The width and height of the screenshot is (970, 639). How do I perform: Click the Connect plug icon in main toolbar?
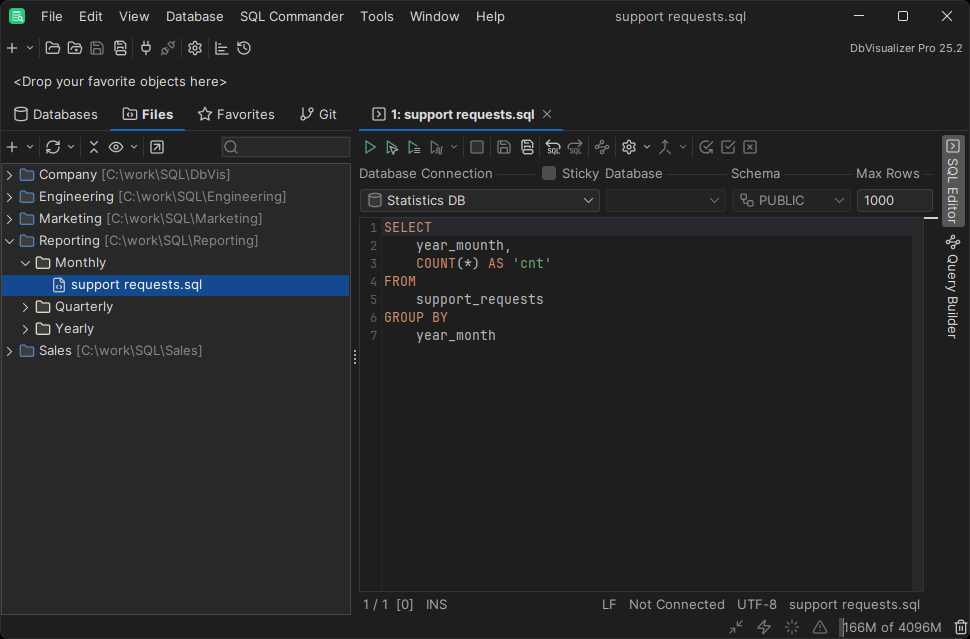[x=146, y=48]
